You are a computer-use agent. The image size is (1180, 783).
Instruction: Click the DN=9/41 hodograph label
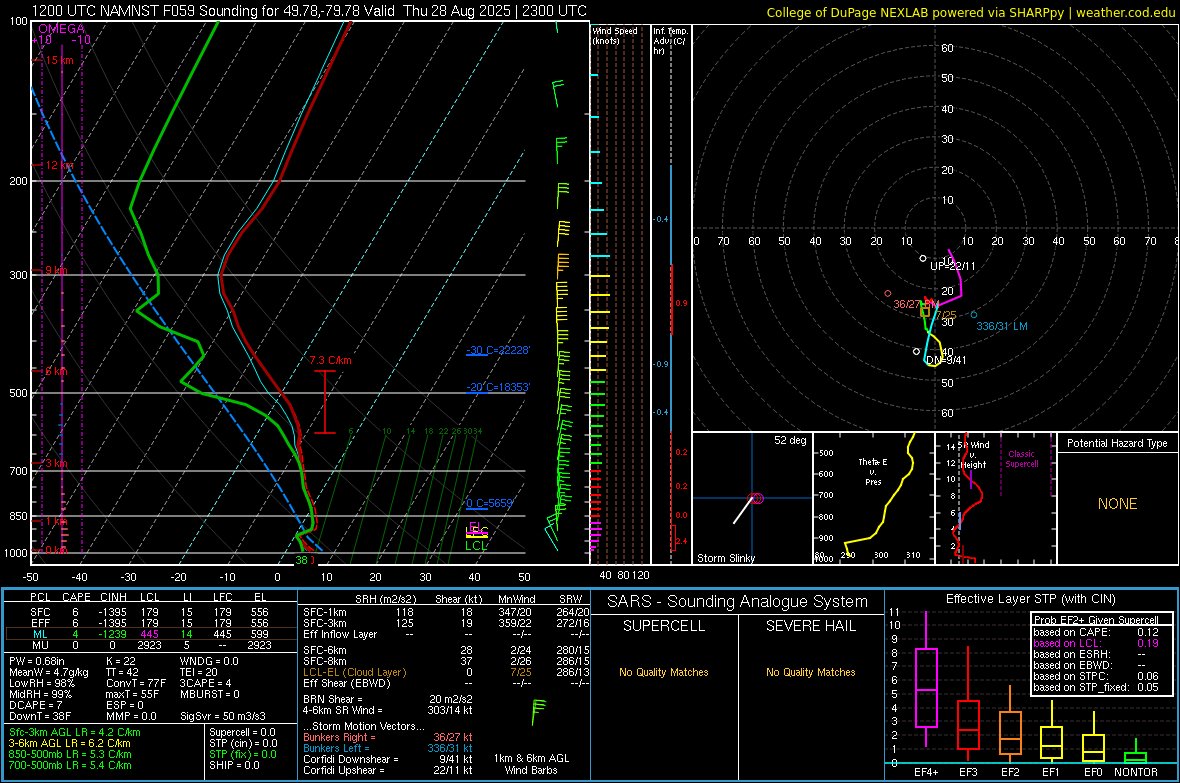click(946, 360)
